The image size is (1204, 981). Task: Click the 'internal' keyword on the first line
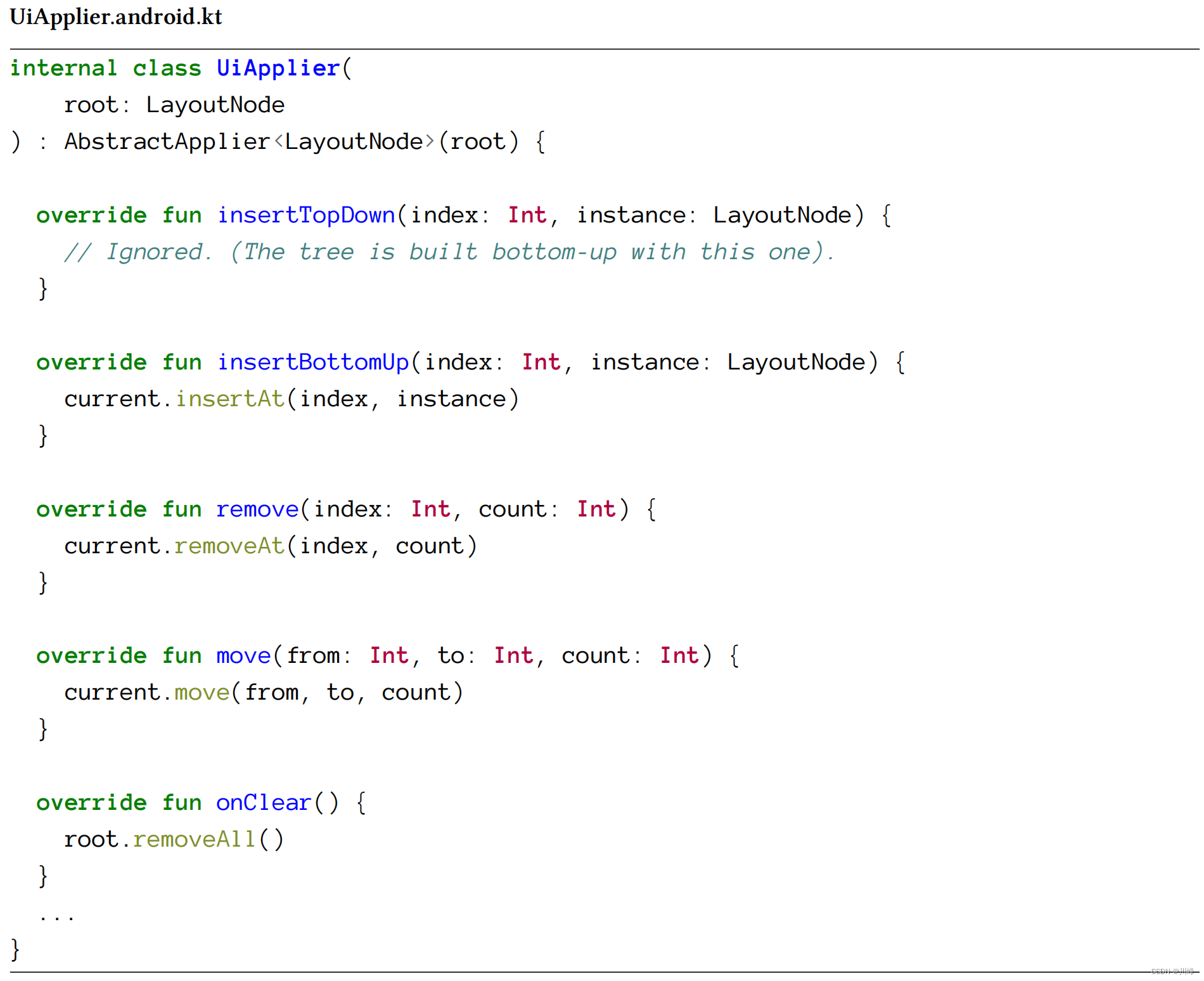coord(63,68)
